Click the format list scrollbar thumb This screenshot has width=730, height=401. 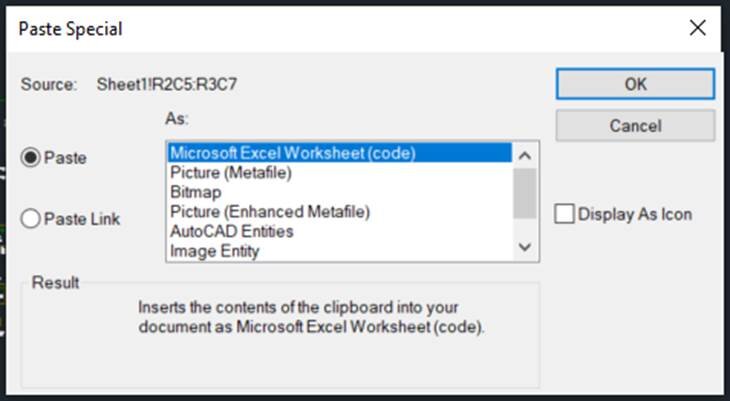tap(525, 192)
